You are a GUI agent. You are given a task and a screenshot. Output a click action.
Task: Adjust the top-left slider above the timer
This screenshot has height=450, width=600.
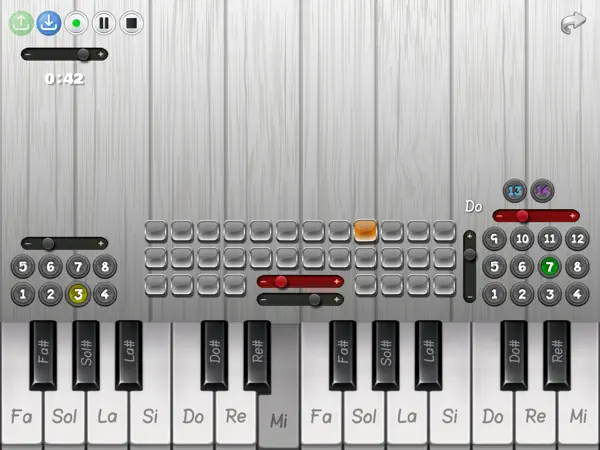pyautogui.click(x=64, y=54)
